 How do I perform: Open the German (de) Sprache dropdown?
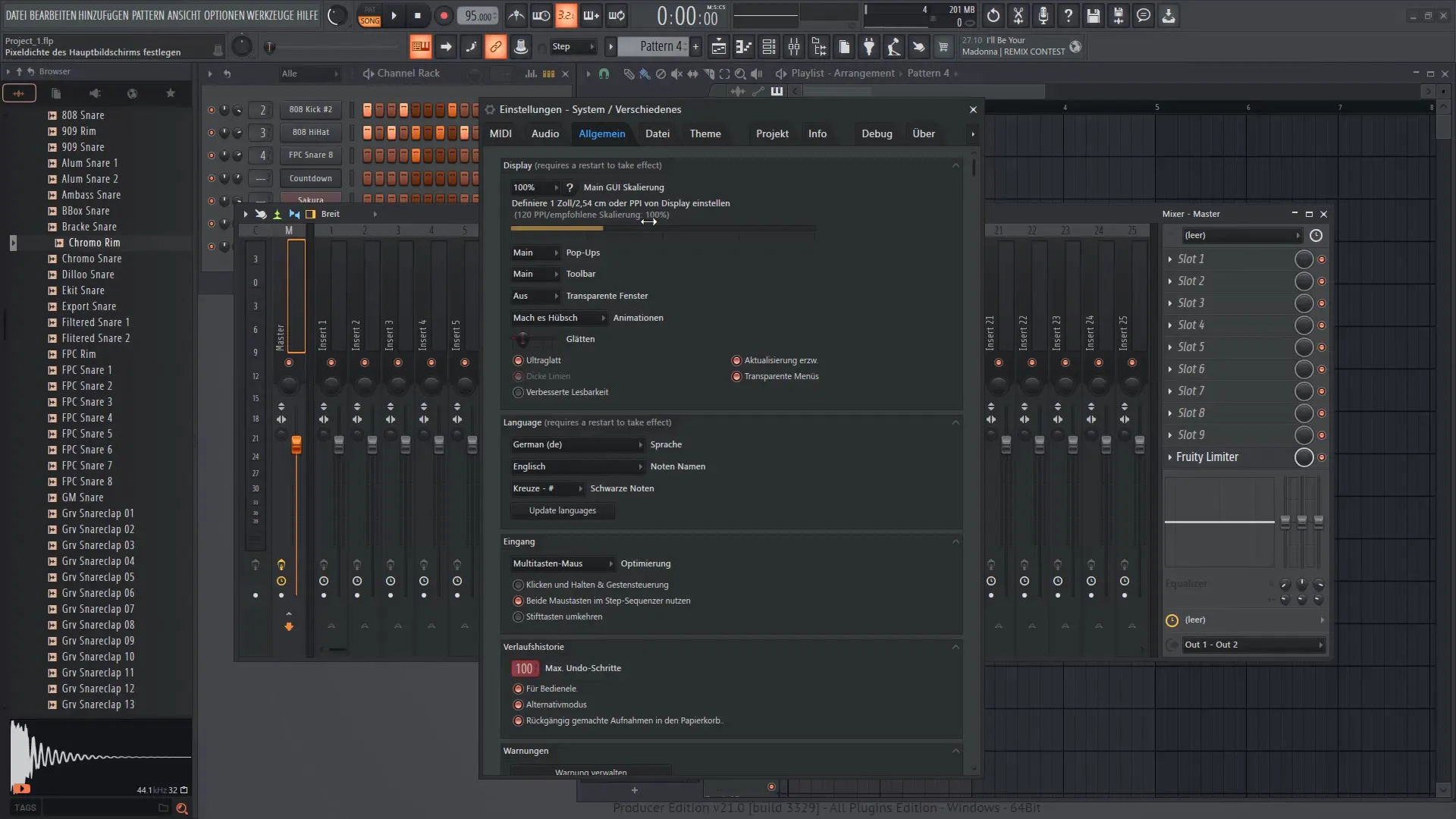click(x=577, y=445)
